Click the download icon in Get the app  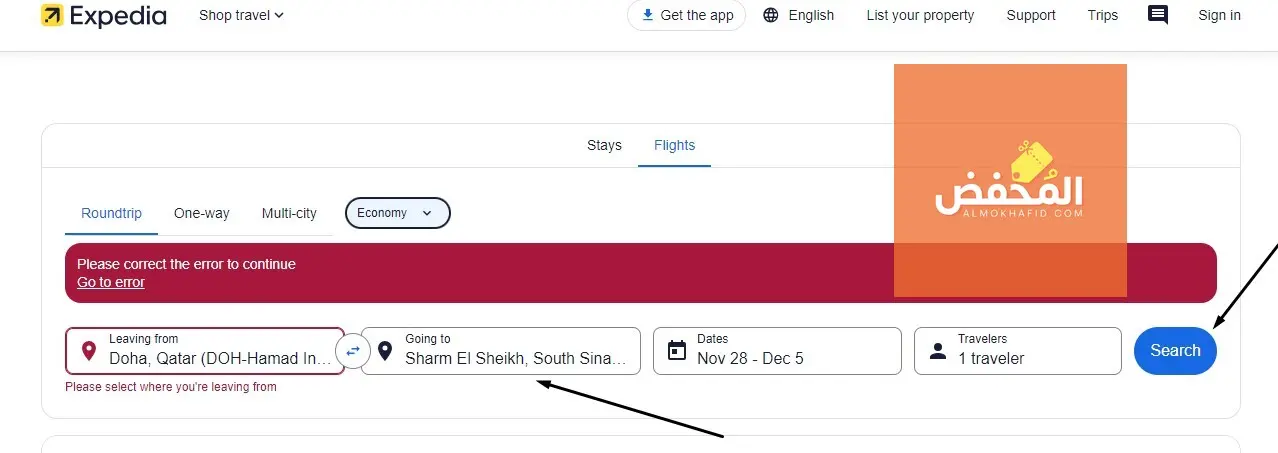coord(647,15)
